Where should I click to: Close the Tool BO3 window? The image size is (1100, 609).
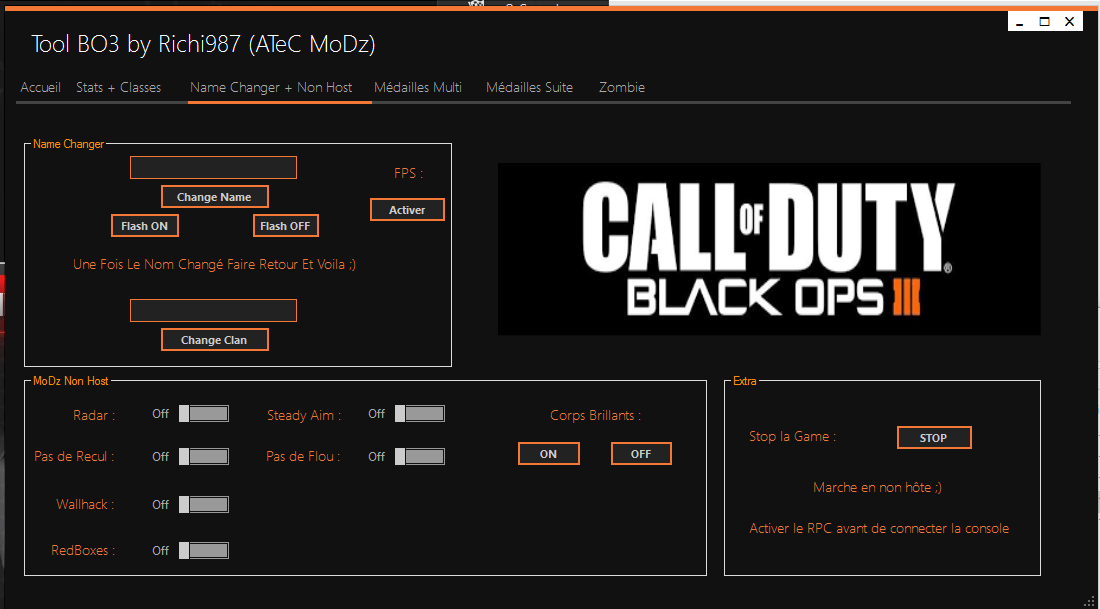coord(1070,22)
